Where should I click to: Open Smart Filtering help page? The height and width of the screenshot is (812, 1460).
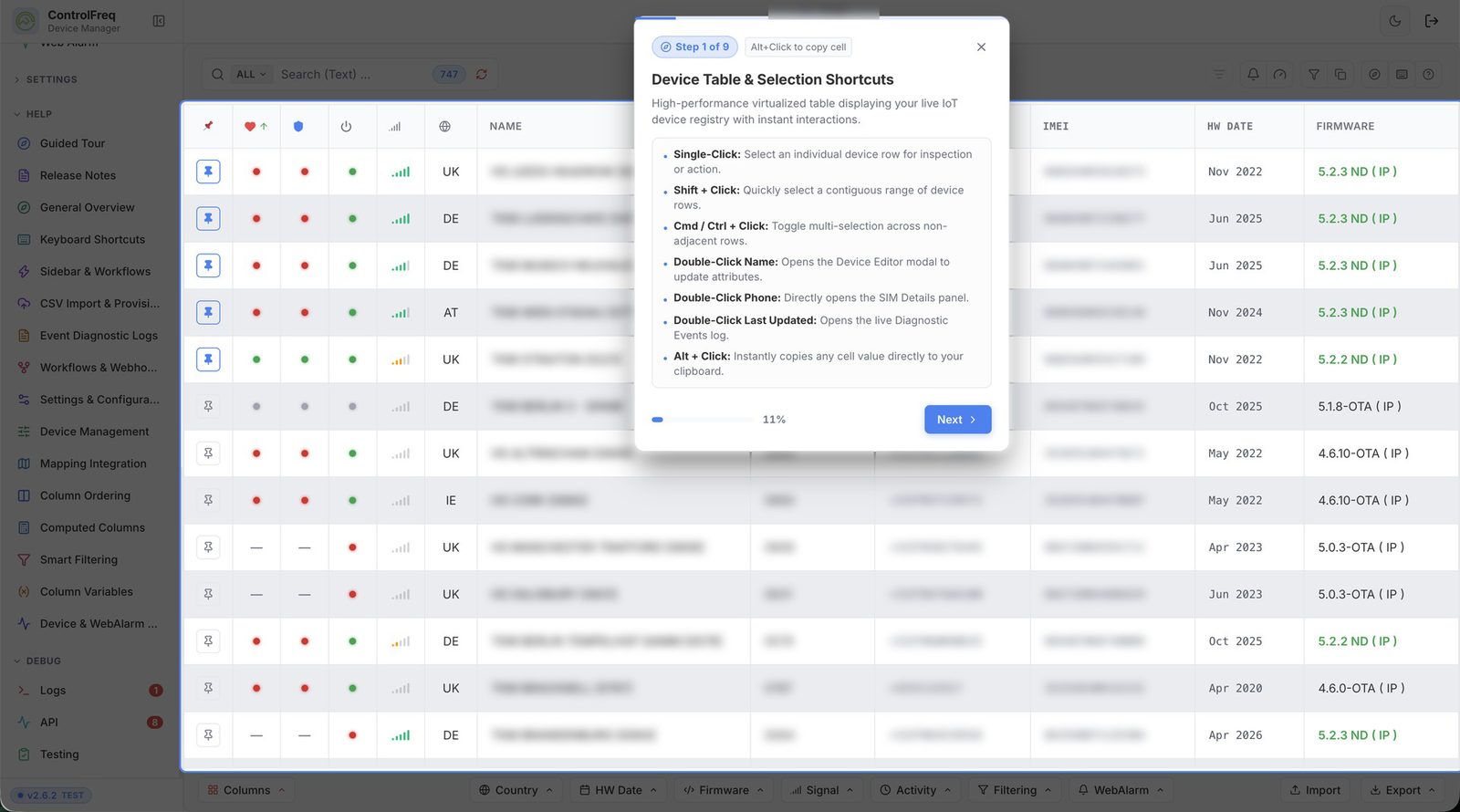[x=78, y=559]
